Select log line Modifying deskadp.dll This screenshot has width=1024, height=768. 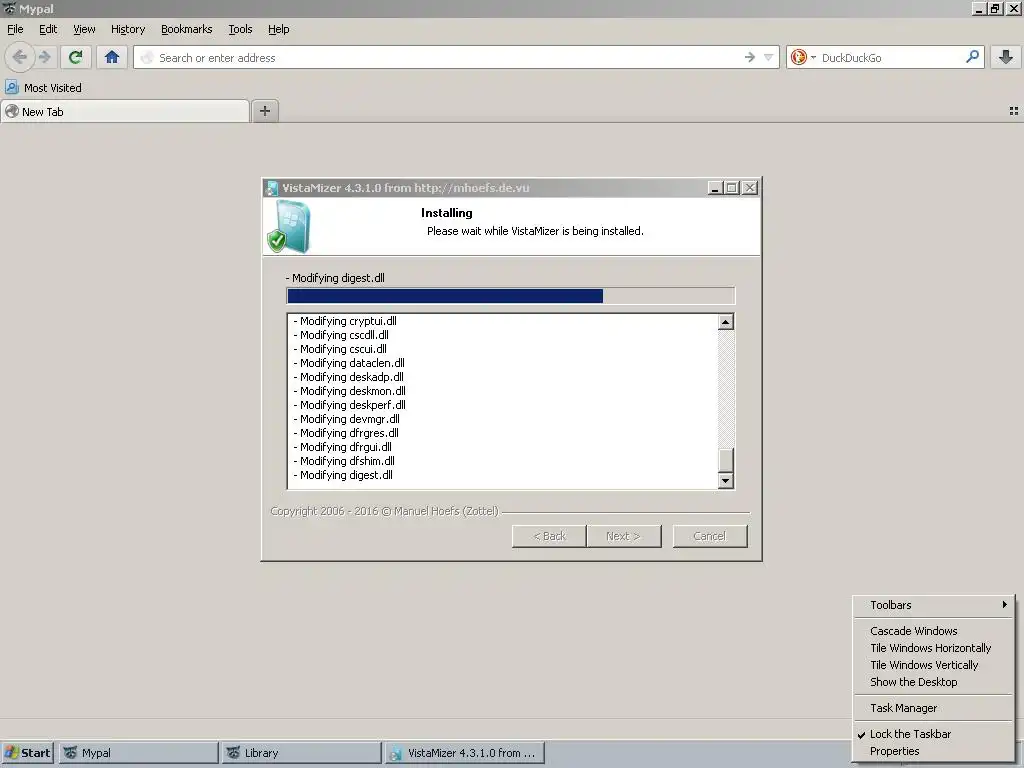(348, 377)
